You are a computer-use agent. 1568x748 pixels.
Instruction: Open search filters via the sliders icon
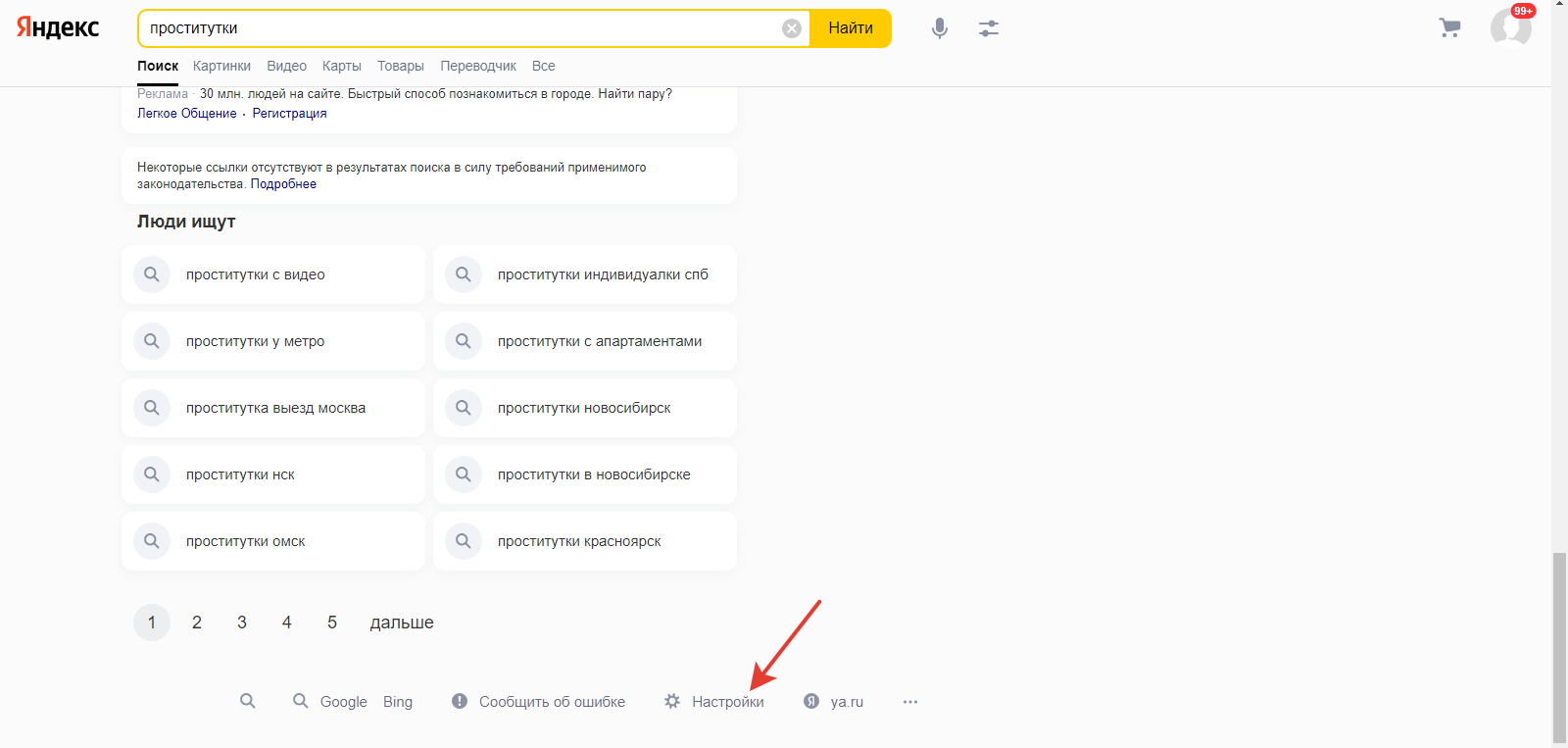click(988, 28)
